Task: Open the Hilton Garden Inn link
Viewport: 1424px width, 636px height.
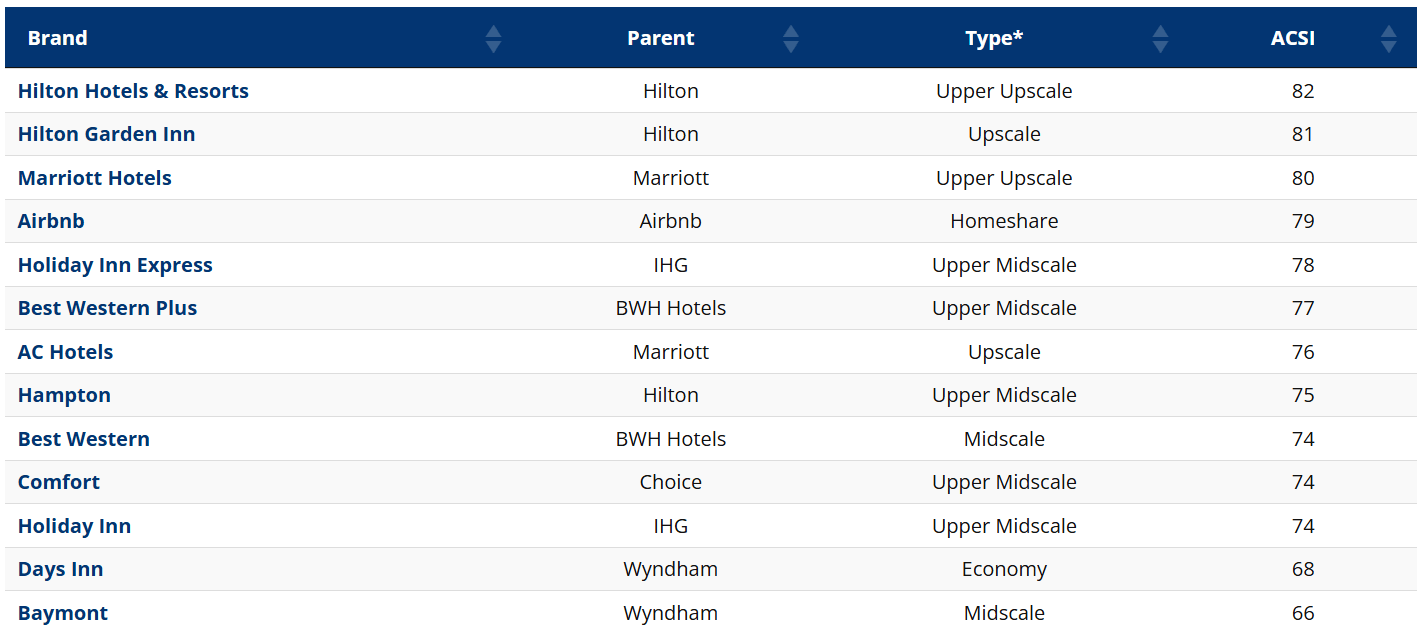Action: [106, 134]
